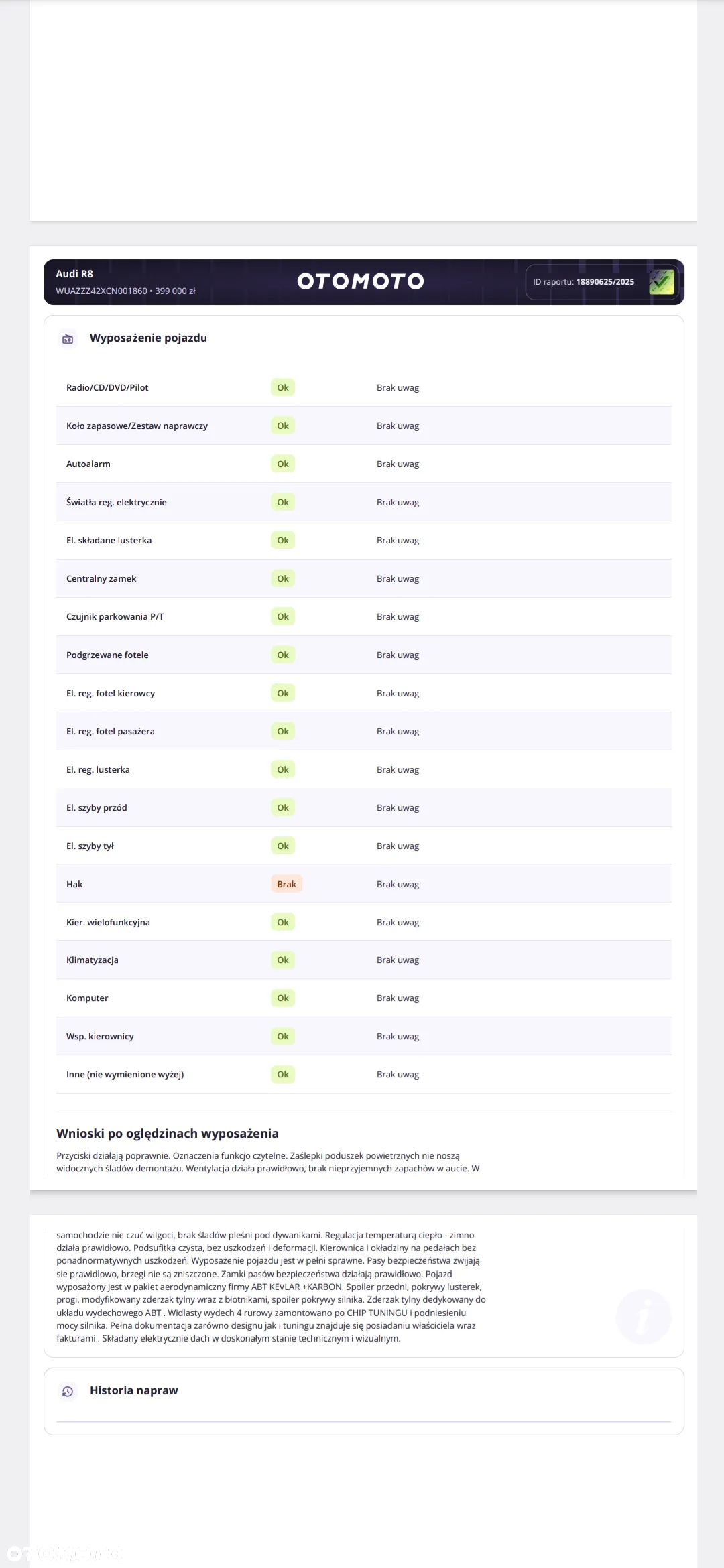The width and height of the screenshot is (724, 1568).
Task: Click the Ok badge for Centralny zamek
Action: 283,578
